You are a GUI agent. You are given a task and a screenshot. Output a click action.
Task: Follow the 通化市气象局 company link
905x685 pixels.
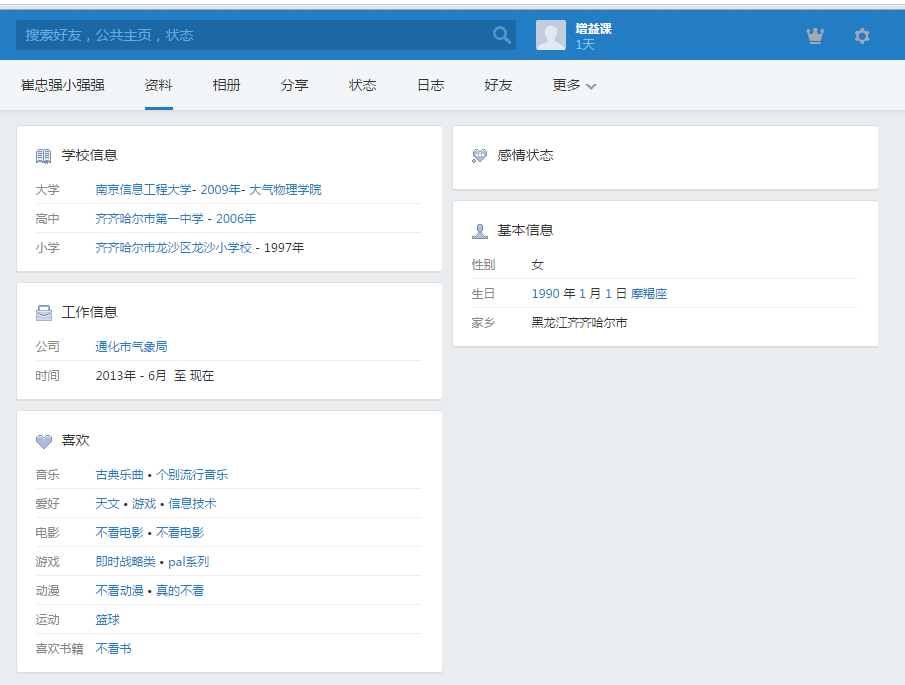click(131, 347)
